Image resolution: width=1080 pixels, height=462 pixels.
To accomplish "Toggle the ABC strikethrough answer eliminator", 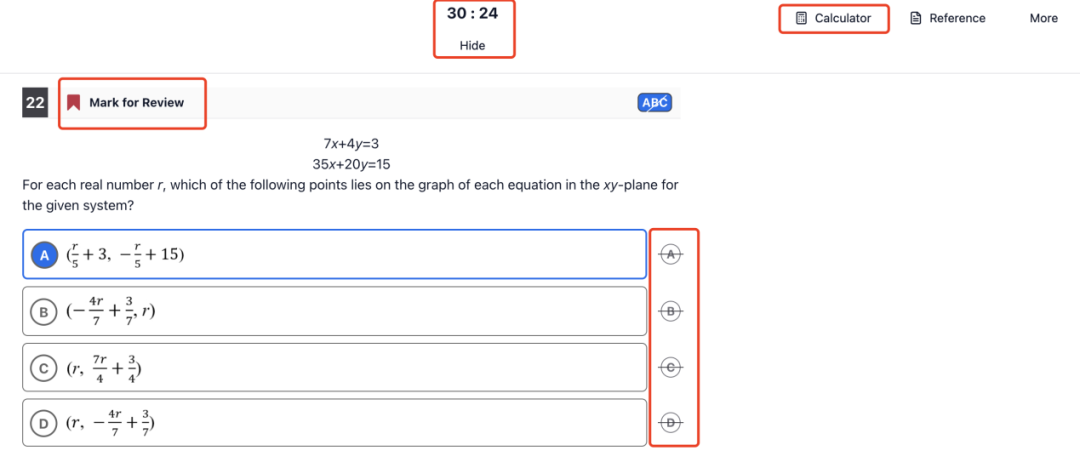I will point(655,103).
